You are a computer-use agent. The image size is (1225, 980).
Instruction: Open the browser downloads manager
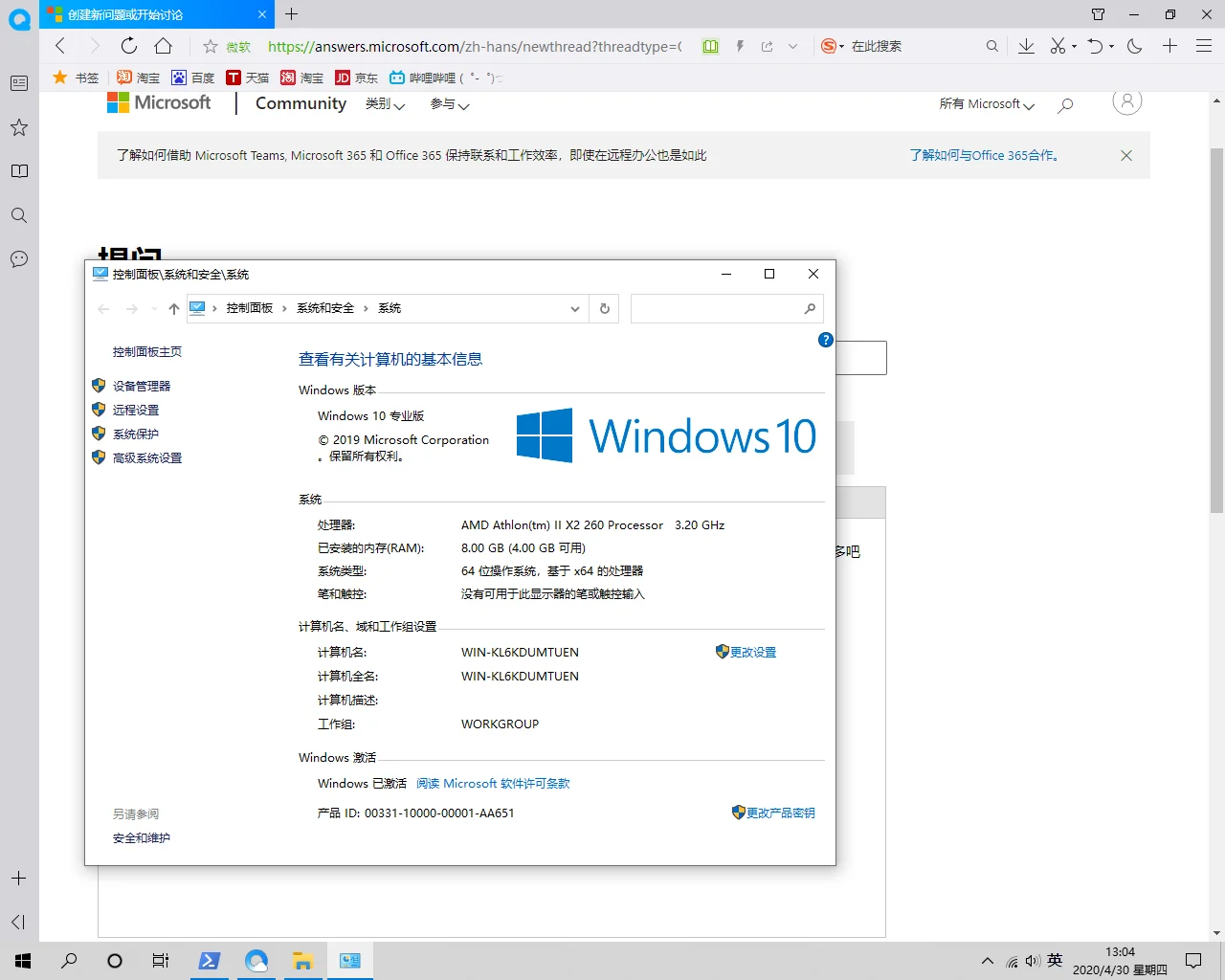pos(1026,46)
